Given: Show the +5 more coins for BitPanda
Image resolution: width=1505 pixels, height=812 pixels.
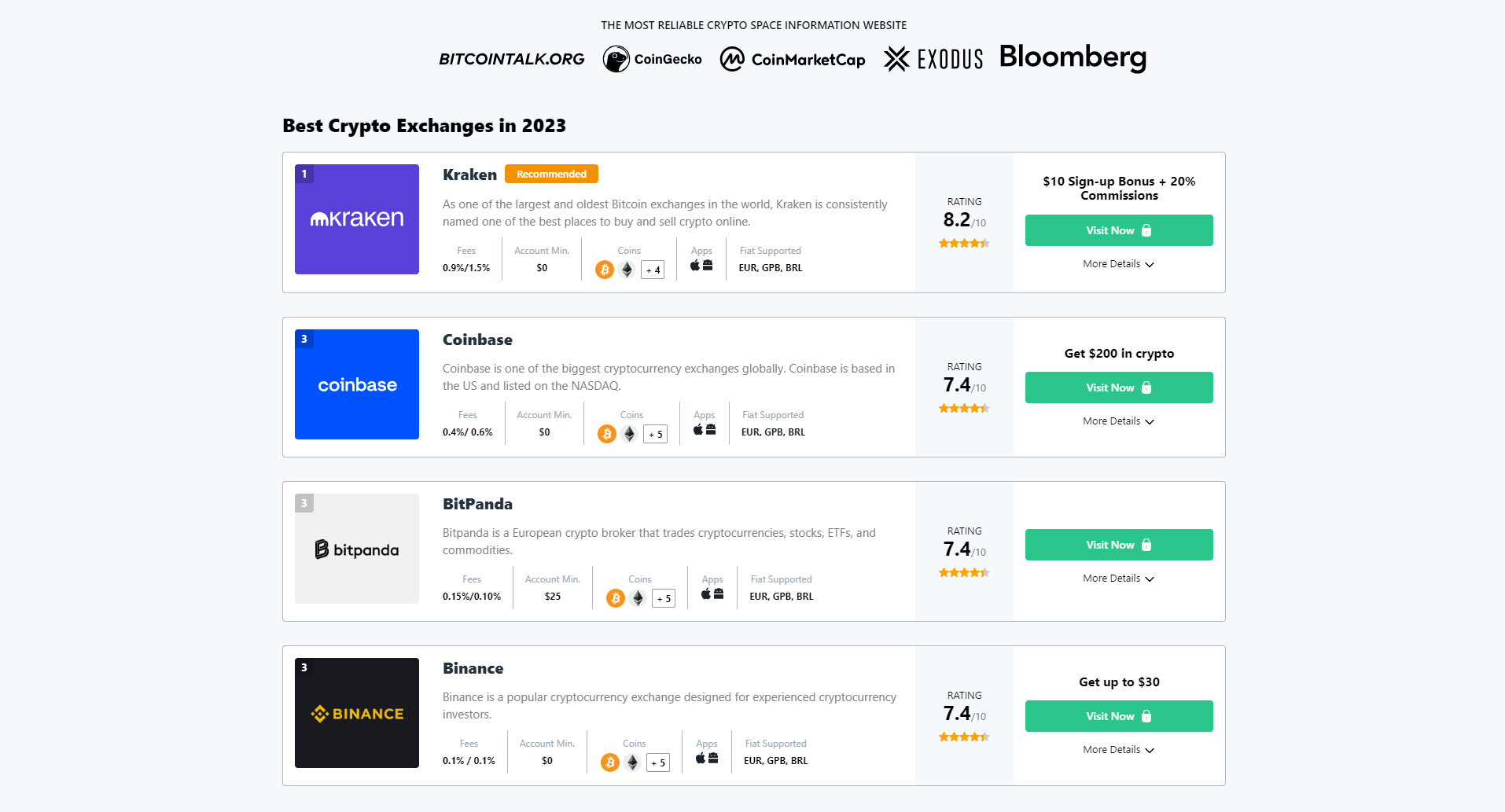Looking at the screenshot, I should coord(664,598).
